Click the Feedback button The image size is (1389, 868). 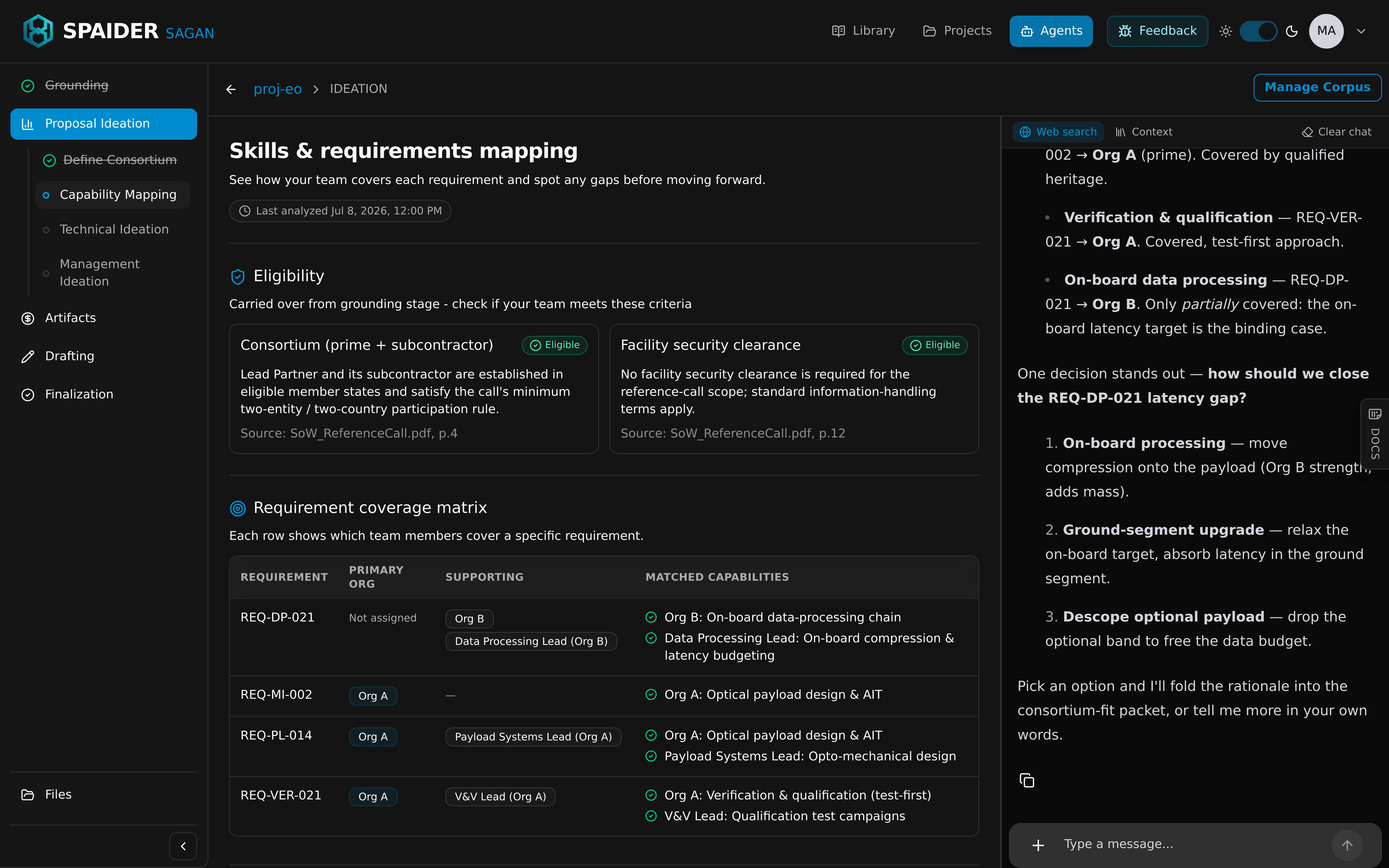pyautogui.click(x=1157, y=31)
